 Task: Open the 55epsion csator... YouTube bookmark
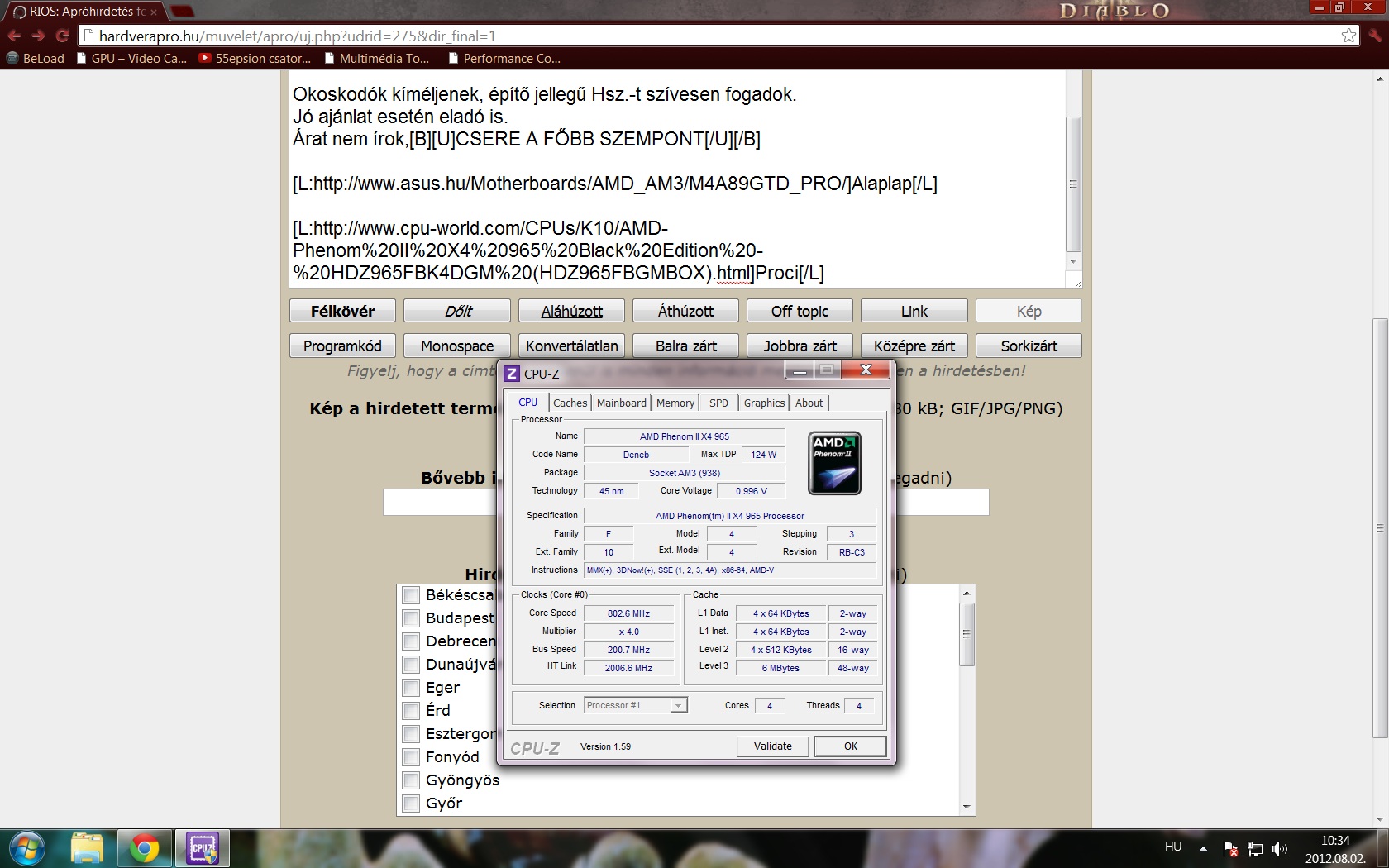(x=255, y=58)
